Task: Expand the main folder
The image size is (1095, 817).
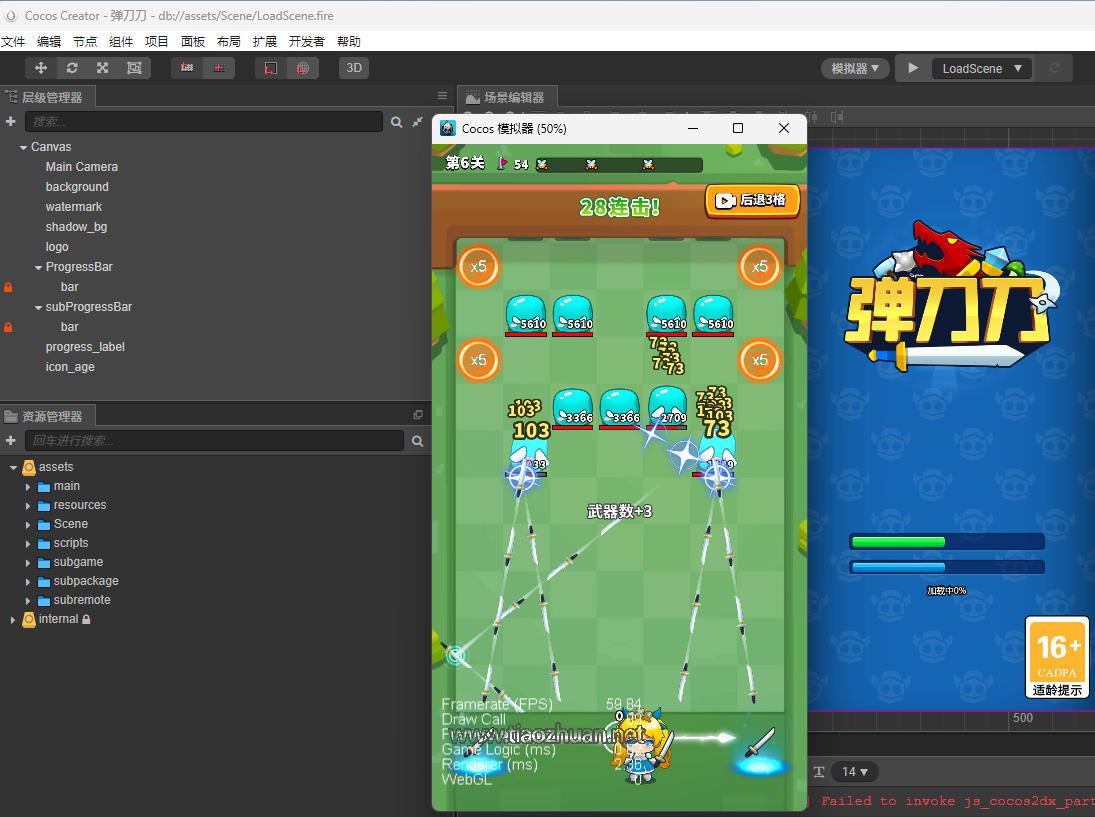Action: [x=28, y=486]
